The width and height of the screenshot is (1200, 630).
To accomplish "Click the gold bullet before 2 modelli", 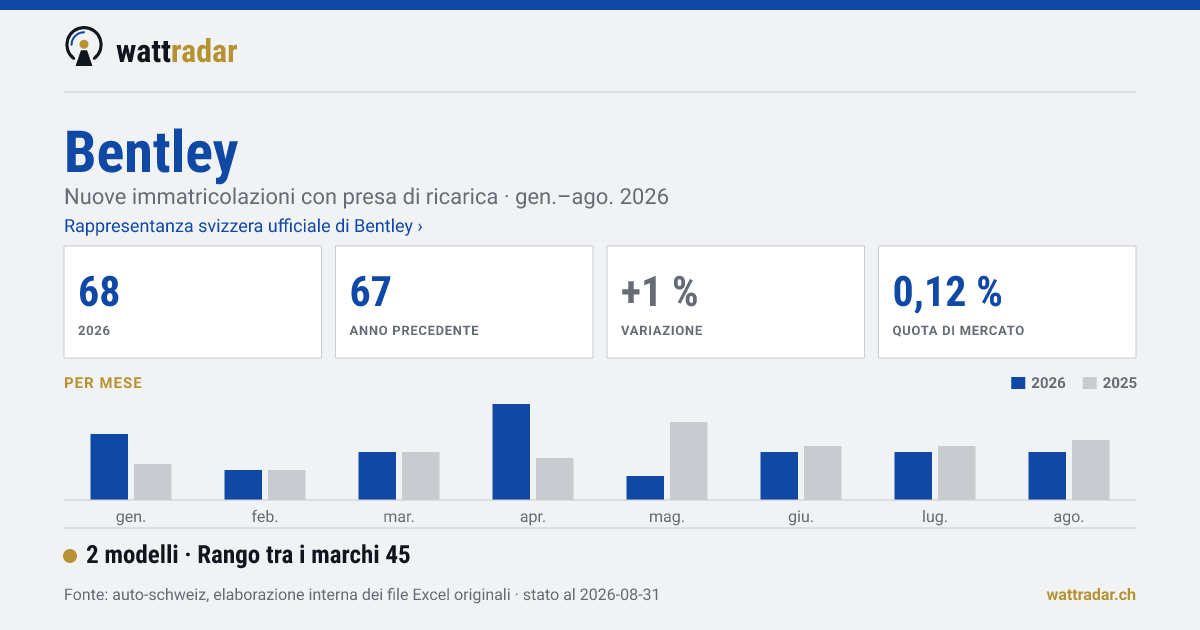I will pos(70,556).
